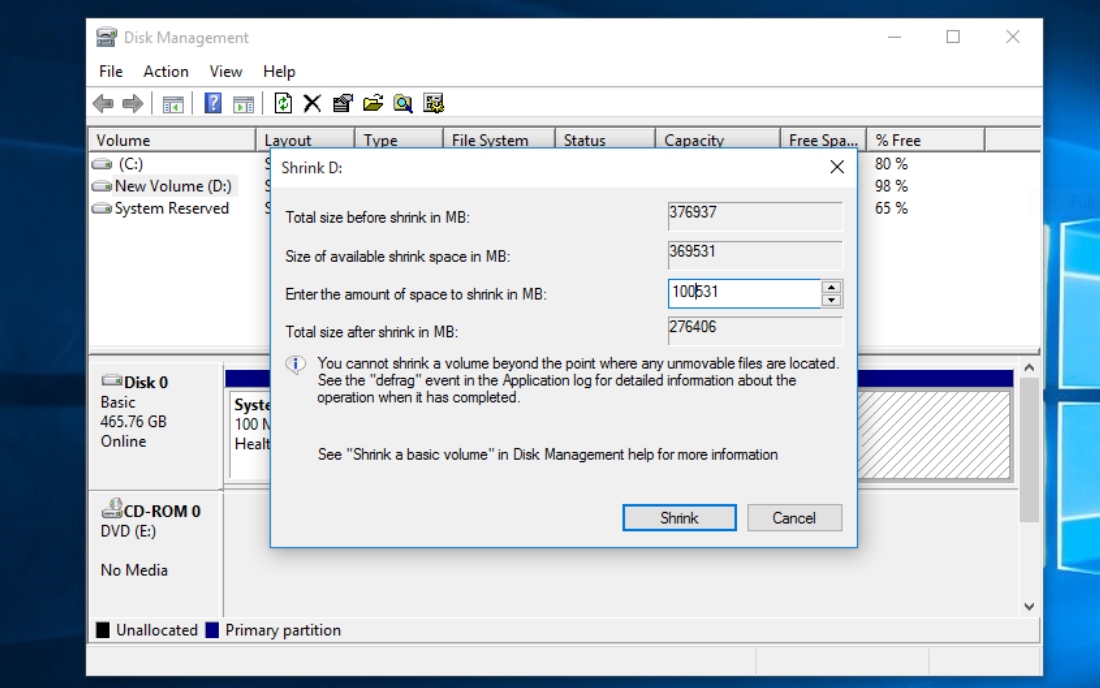Sort by the Status column header
This screenshot has width=1100, height=688.
click(605, 140)
